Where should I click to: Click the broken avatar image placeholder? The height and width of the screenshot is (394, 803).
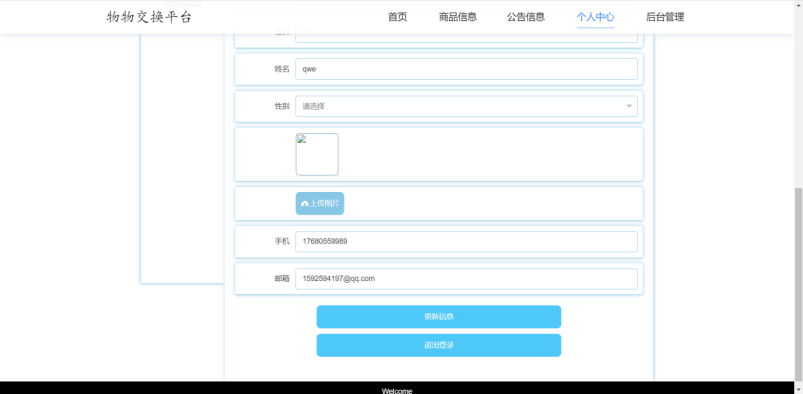coord(317,154)
